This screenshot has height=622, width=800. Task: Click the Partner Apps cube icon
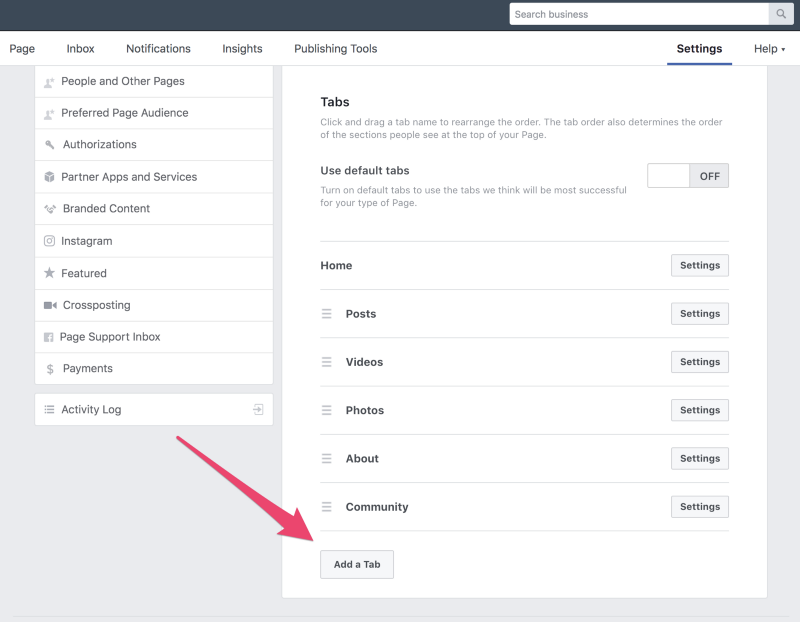coord(49,177)
